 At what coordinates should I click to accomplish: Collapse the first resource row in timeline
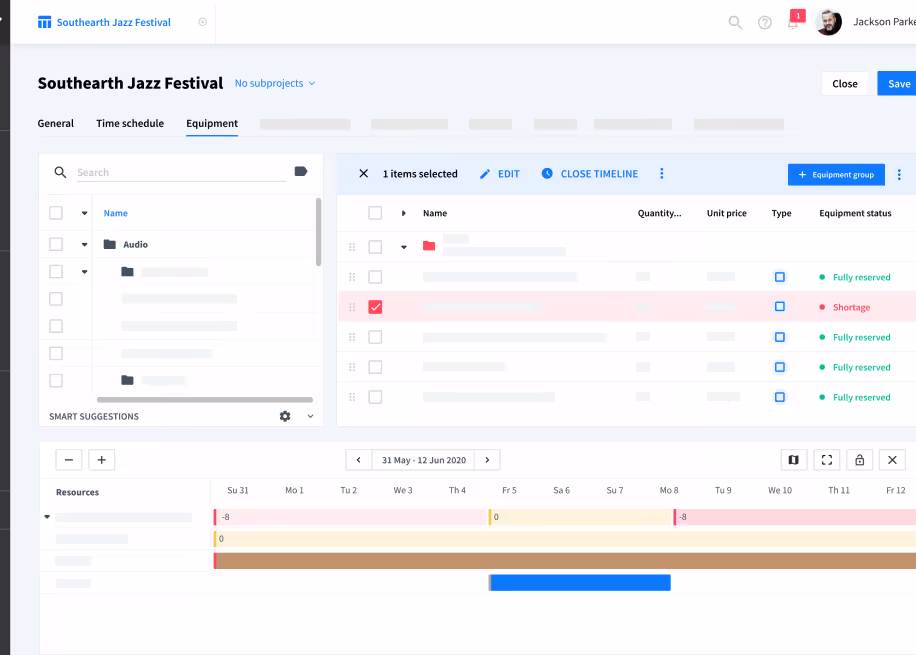tap(47, 517)
